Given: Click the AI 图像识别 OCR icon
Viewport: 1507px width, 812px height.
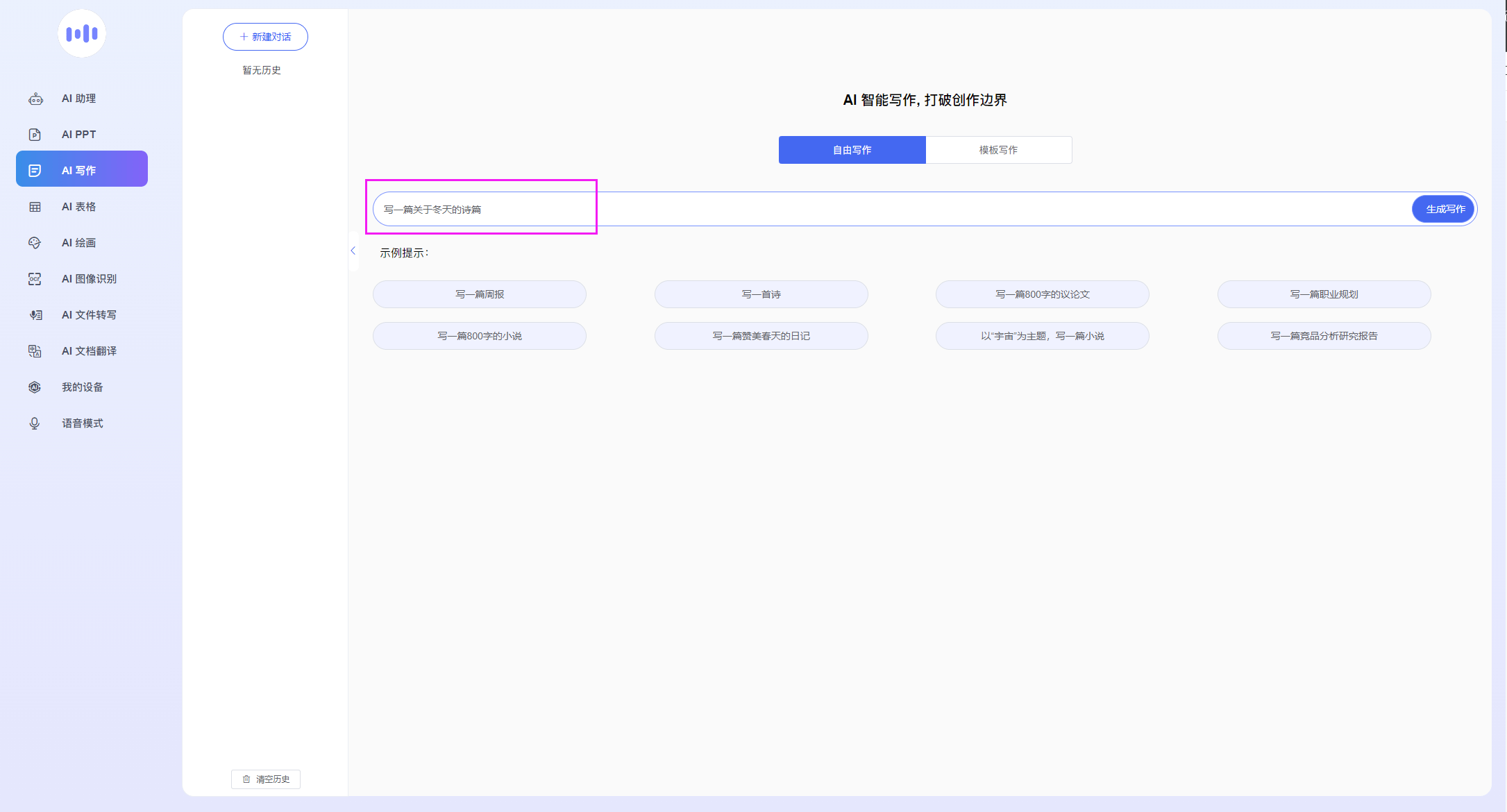Looking at the screenshot, I should (x=35, y=279).
